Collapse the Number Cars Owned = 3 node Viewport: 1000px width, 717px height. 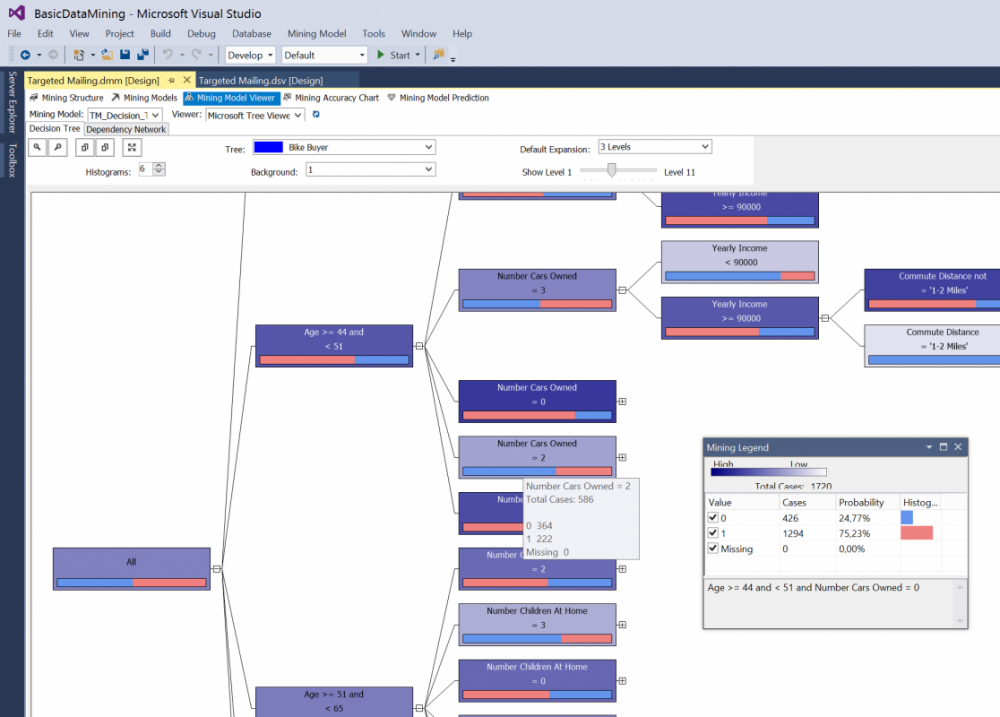click(x=622, y=290)
